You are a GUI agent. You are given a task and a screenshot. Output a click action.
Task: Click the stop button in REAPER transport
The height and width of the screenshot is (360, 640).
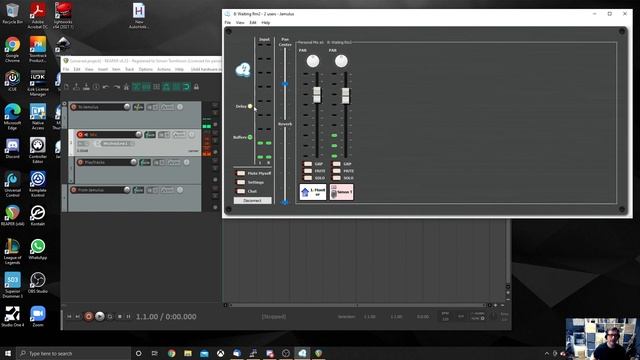(120, 316)
